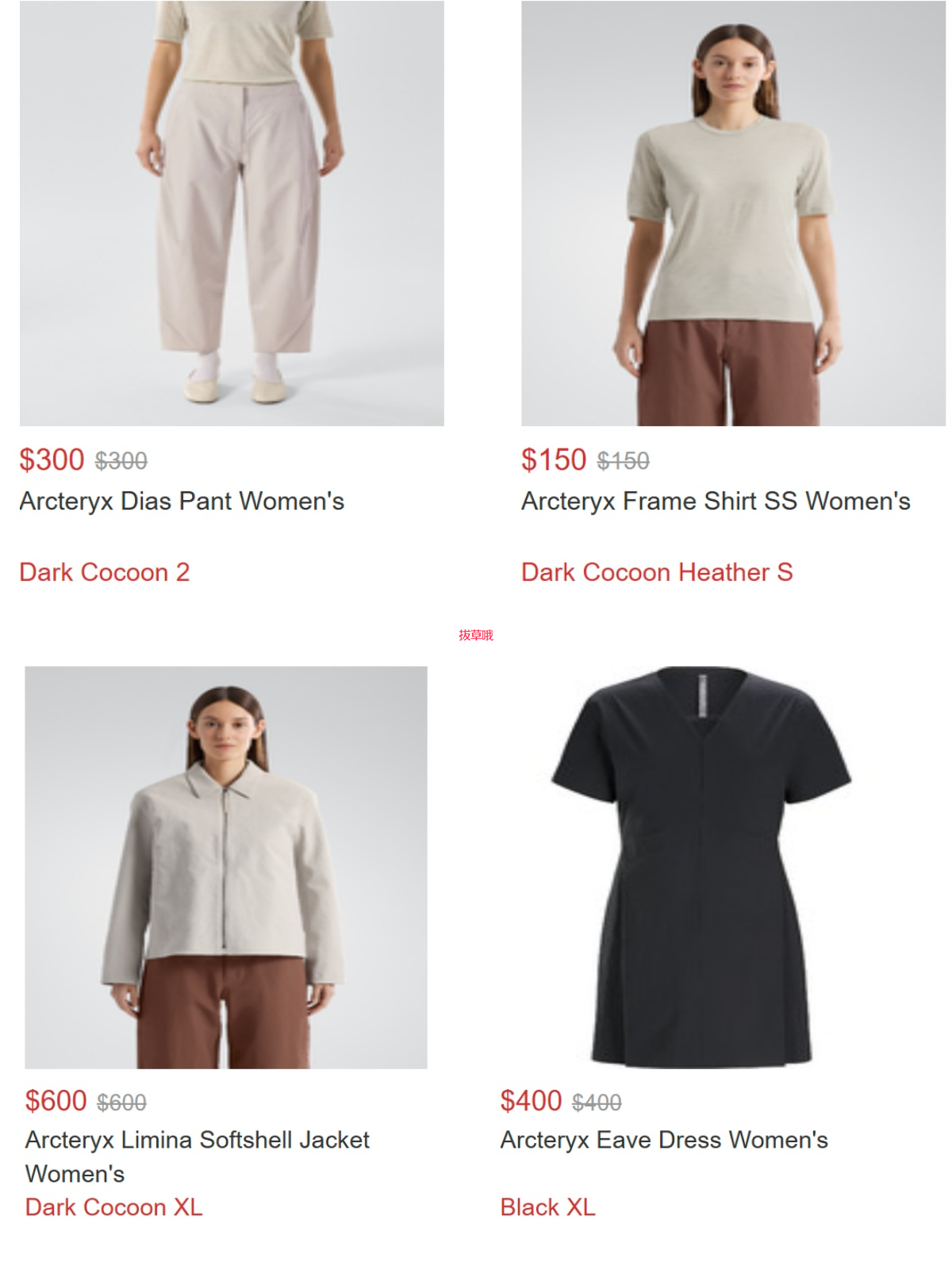Click the struck-through $400 original price

point(597,1103)
